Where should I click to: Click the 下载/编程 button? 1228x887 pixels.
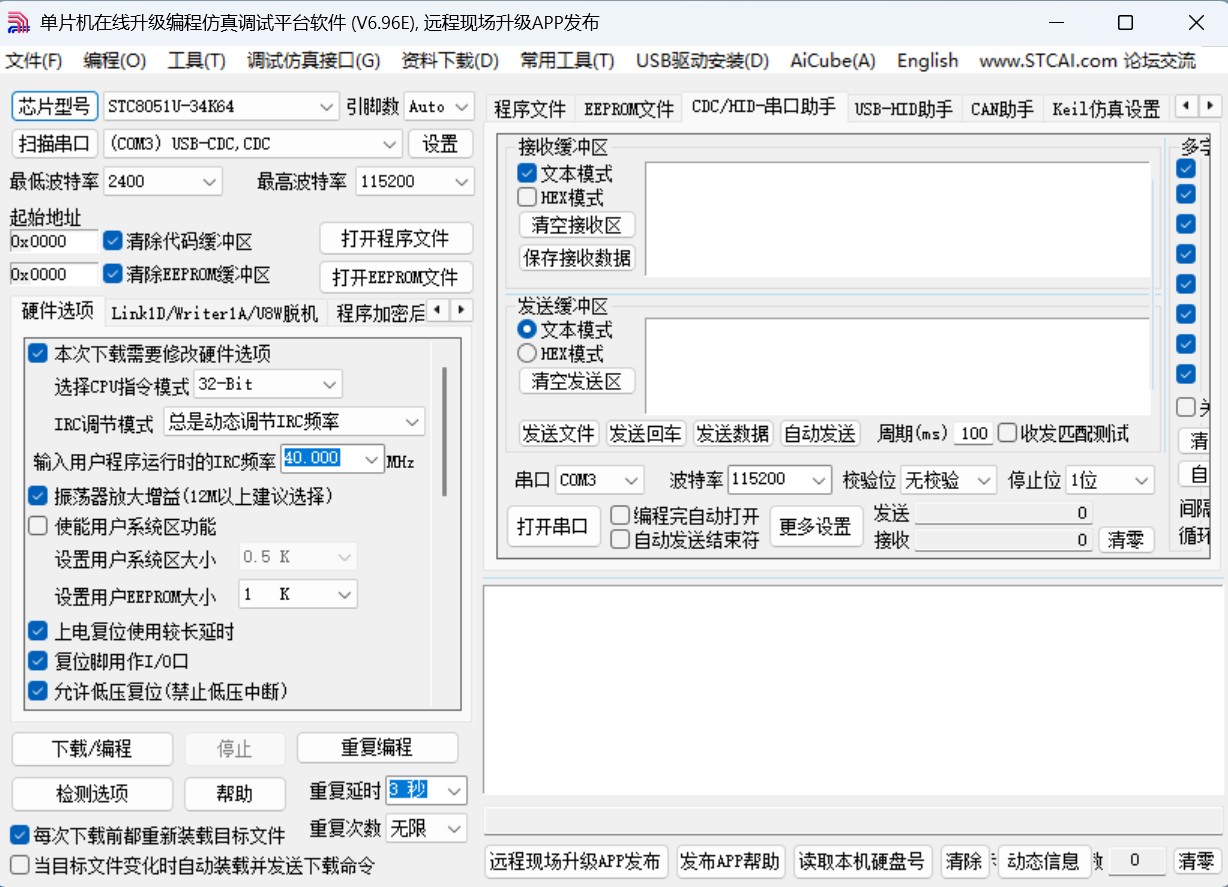(x=91, y=747)
